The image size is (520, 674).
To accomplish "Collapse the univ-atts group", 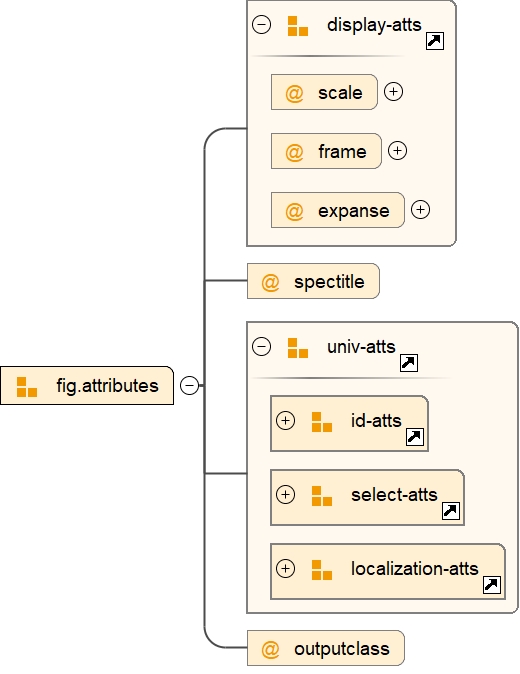I will pos(262,346).
